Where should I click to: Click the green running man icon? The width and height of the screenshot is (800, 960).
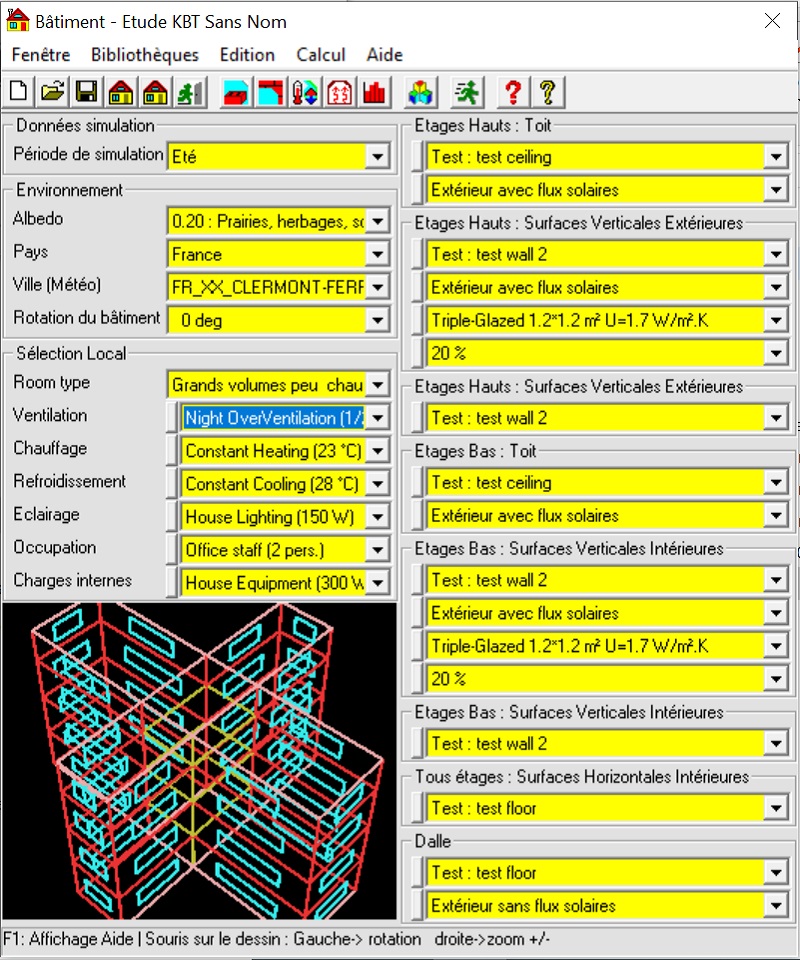(466, 93)
